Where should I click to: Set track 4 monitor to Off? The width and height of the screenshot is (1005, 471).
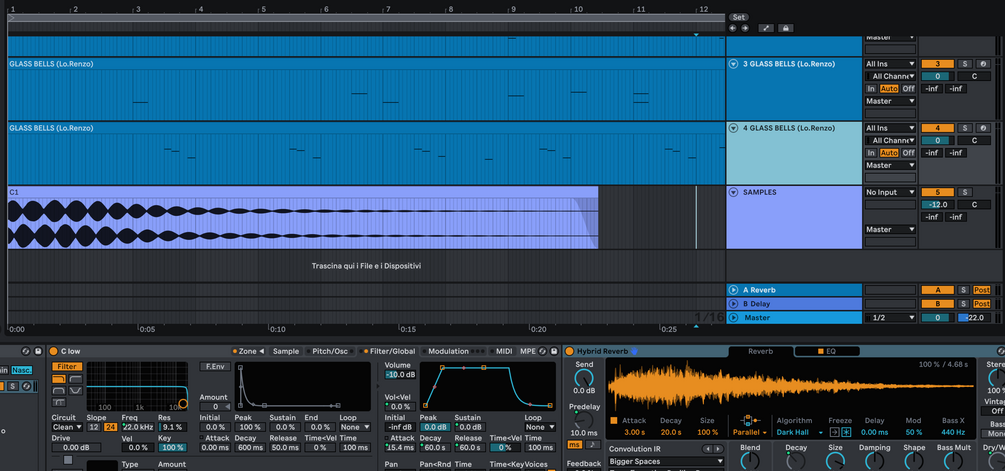[909, 153]
